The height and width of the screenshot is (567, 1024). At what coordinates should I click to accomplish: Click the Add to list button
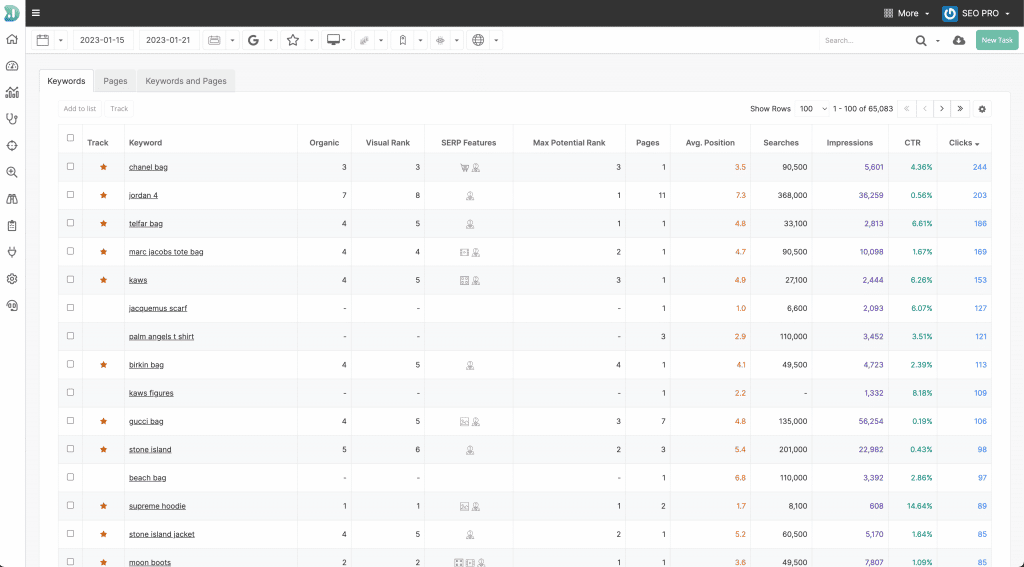click(80, 109)
